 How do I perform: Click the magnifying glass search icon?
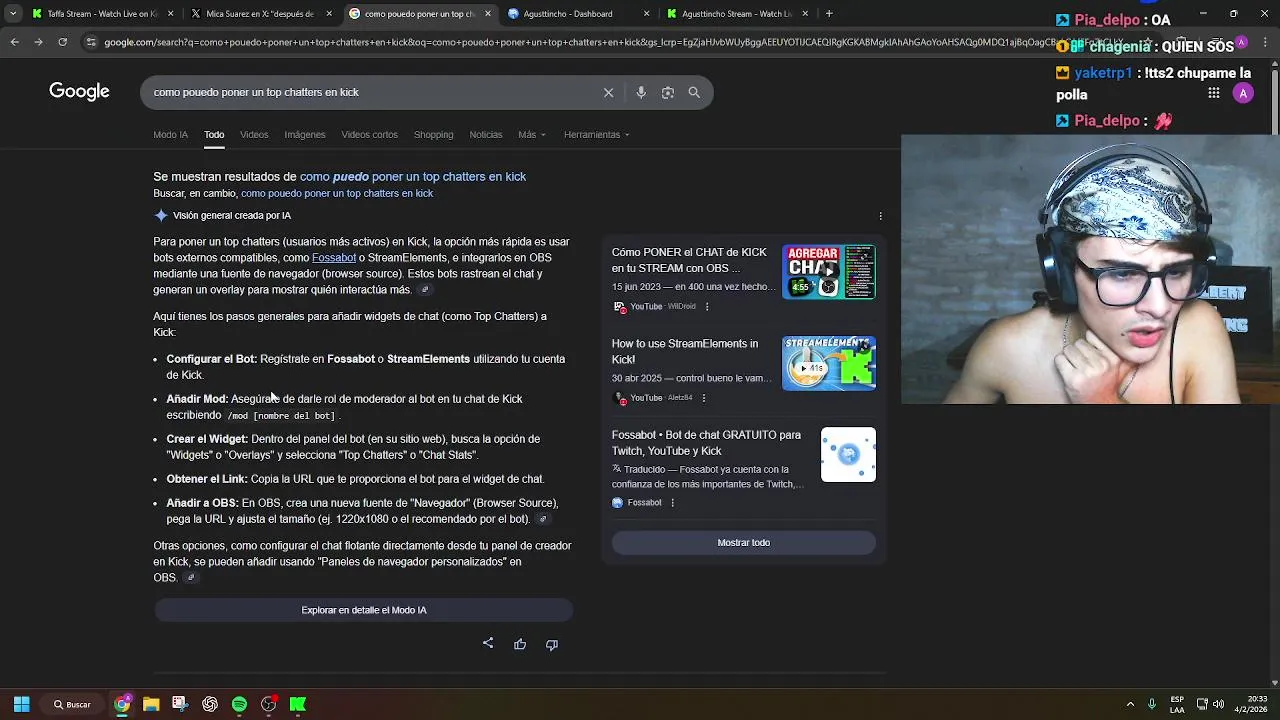point(694,92)
